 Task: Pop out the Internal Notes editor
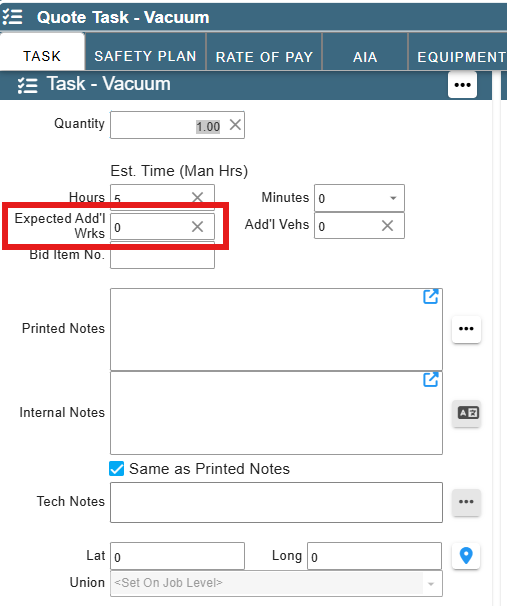tap(430, 380)
